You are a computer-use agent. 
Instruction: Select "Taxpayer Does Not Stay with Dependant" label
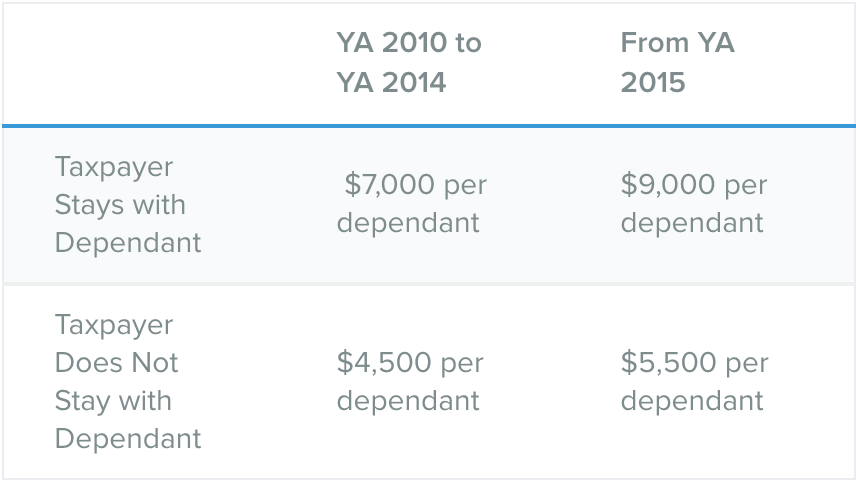[128, 382]
